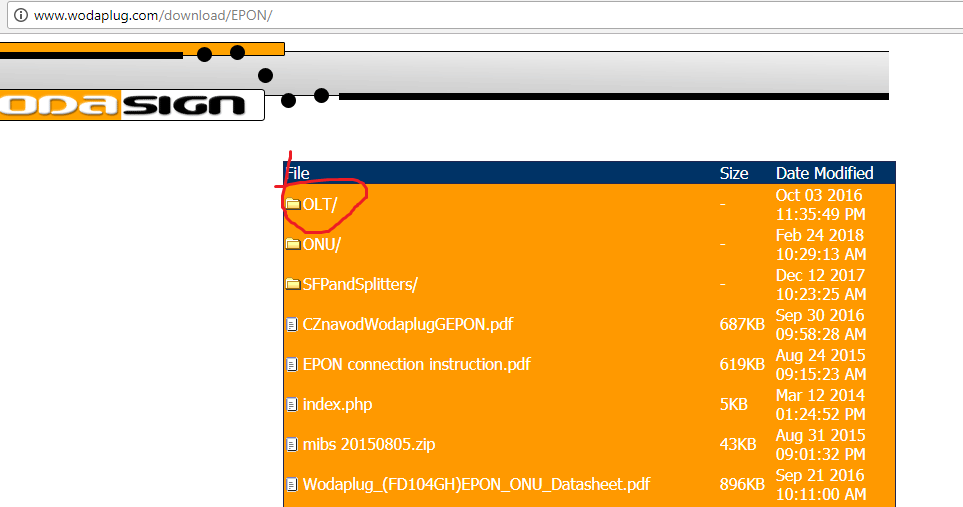Click file icon beside mibs 20150805.zip
Viewport: 963px width, 507px height.
292,444
